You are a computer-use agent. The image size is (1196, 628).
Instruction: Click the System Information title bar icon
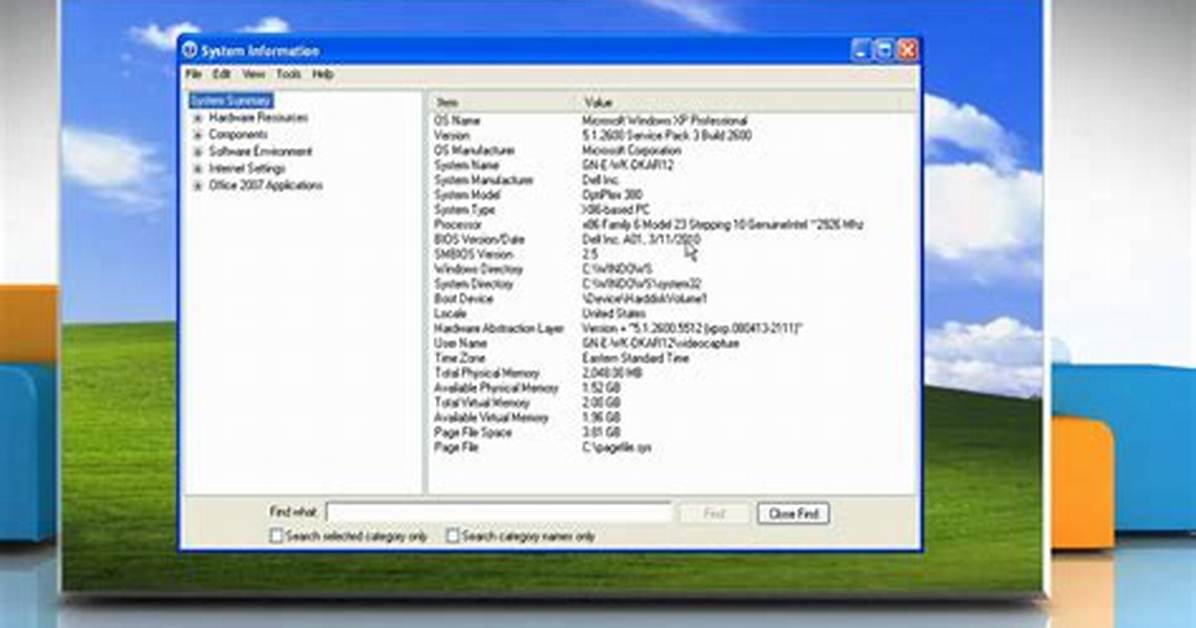[x=189, y=50]
